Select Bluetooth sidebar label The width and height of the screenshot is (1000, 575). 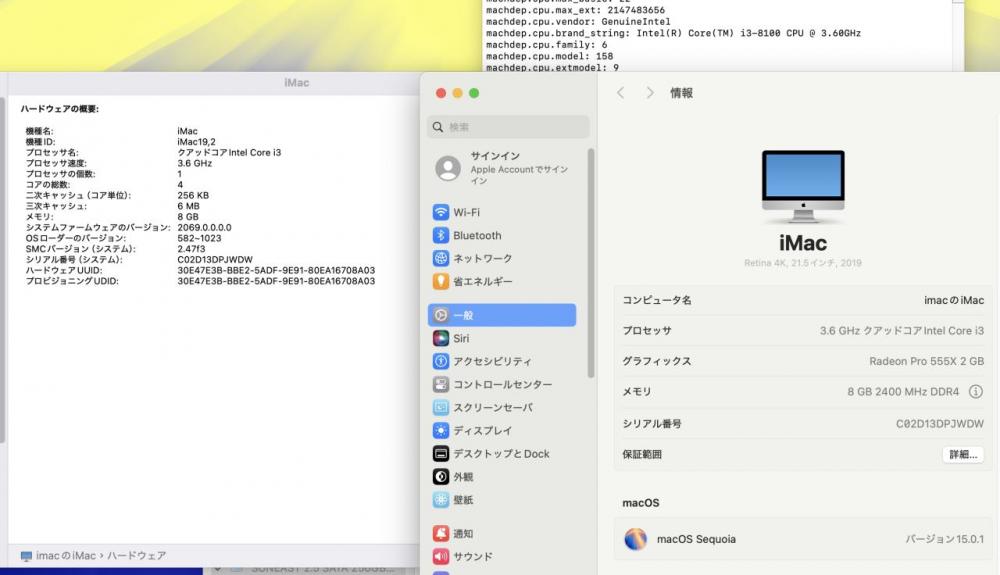[477, 235]
